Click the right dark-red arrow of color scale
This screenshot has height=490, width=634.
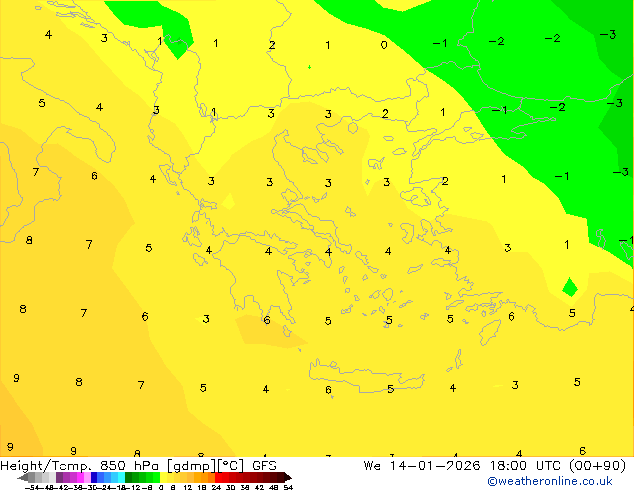[288, 477]
